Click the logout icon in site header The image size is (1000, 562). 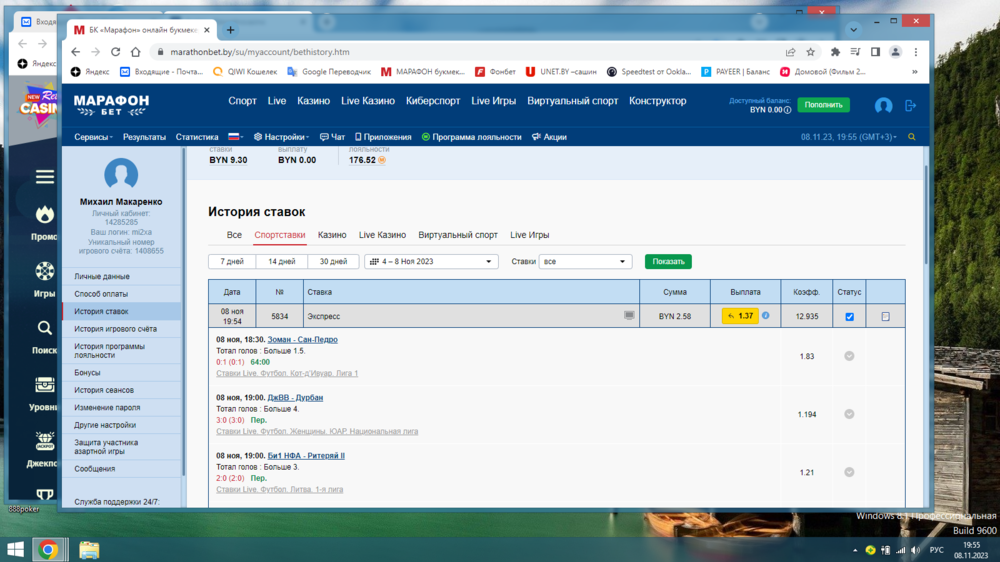point(910,105)
